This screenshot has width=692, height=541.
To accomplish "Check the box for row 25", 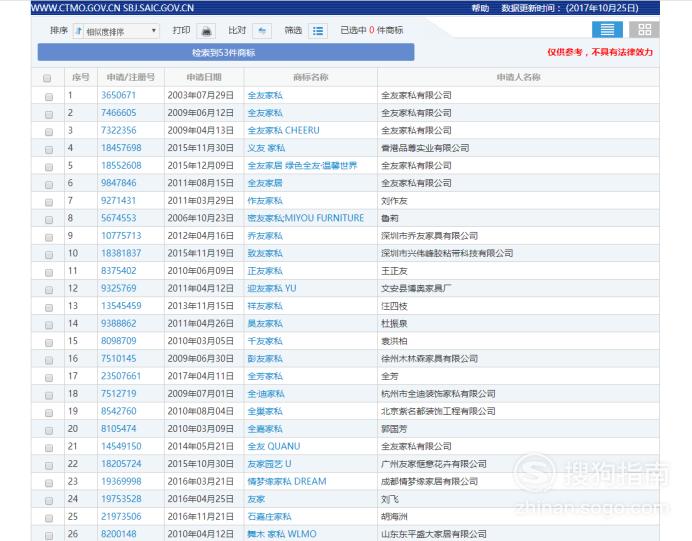I will pos(49,518).
